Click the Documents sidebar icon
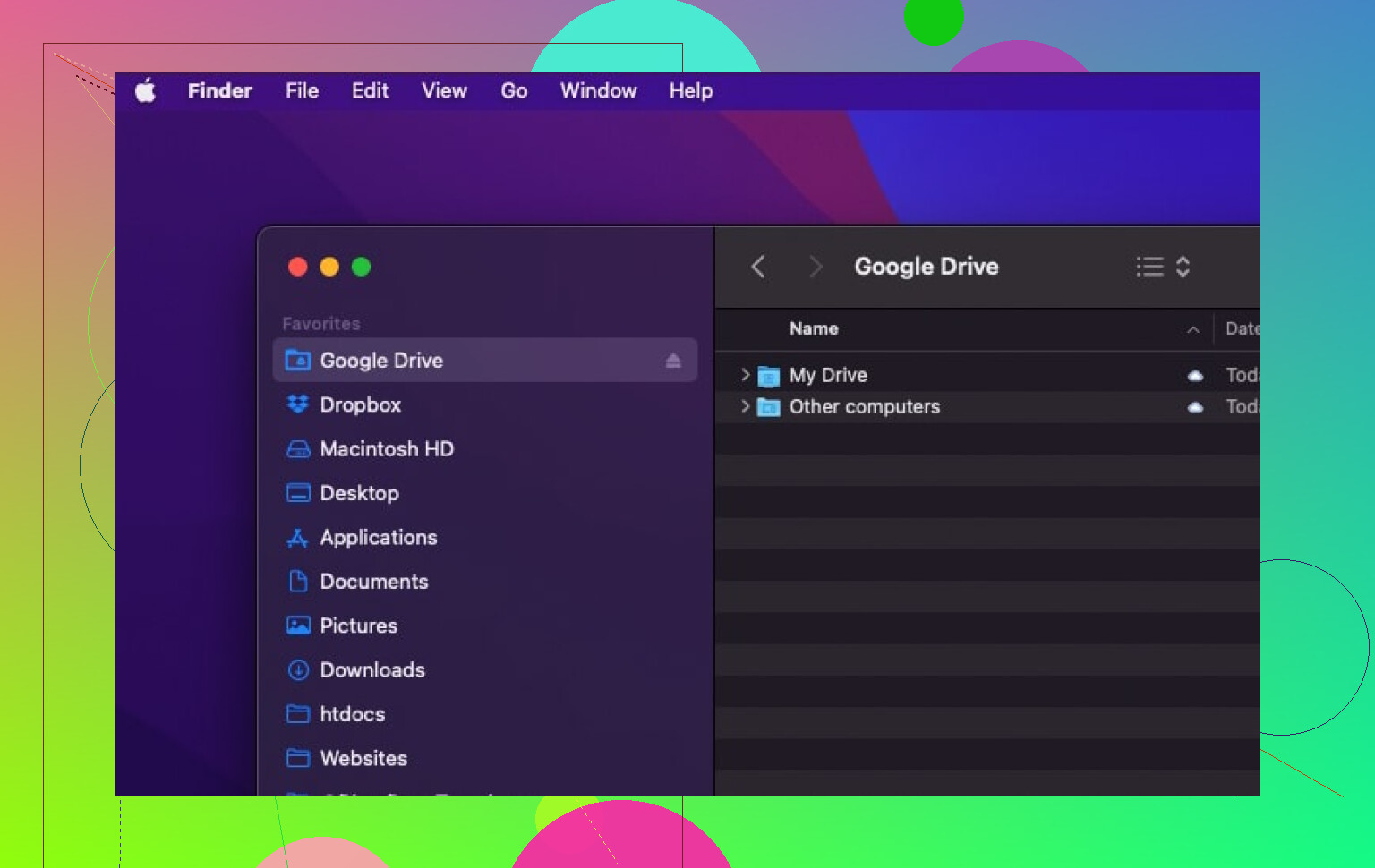 click(x=298, y=582)
